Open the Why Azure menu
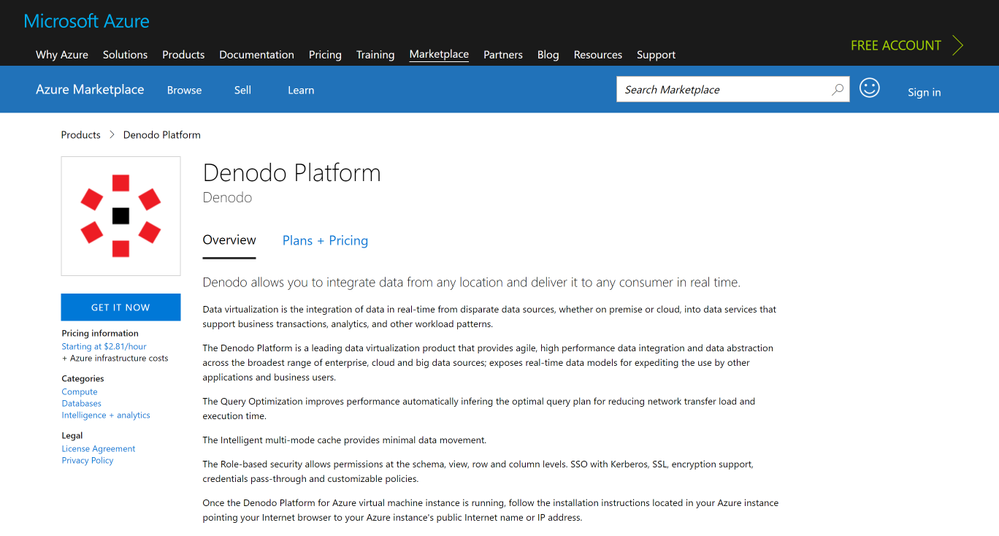This screenshot has height=536, width=999. [x=62, y=55]
